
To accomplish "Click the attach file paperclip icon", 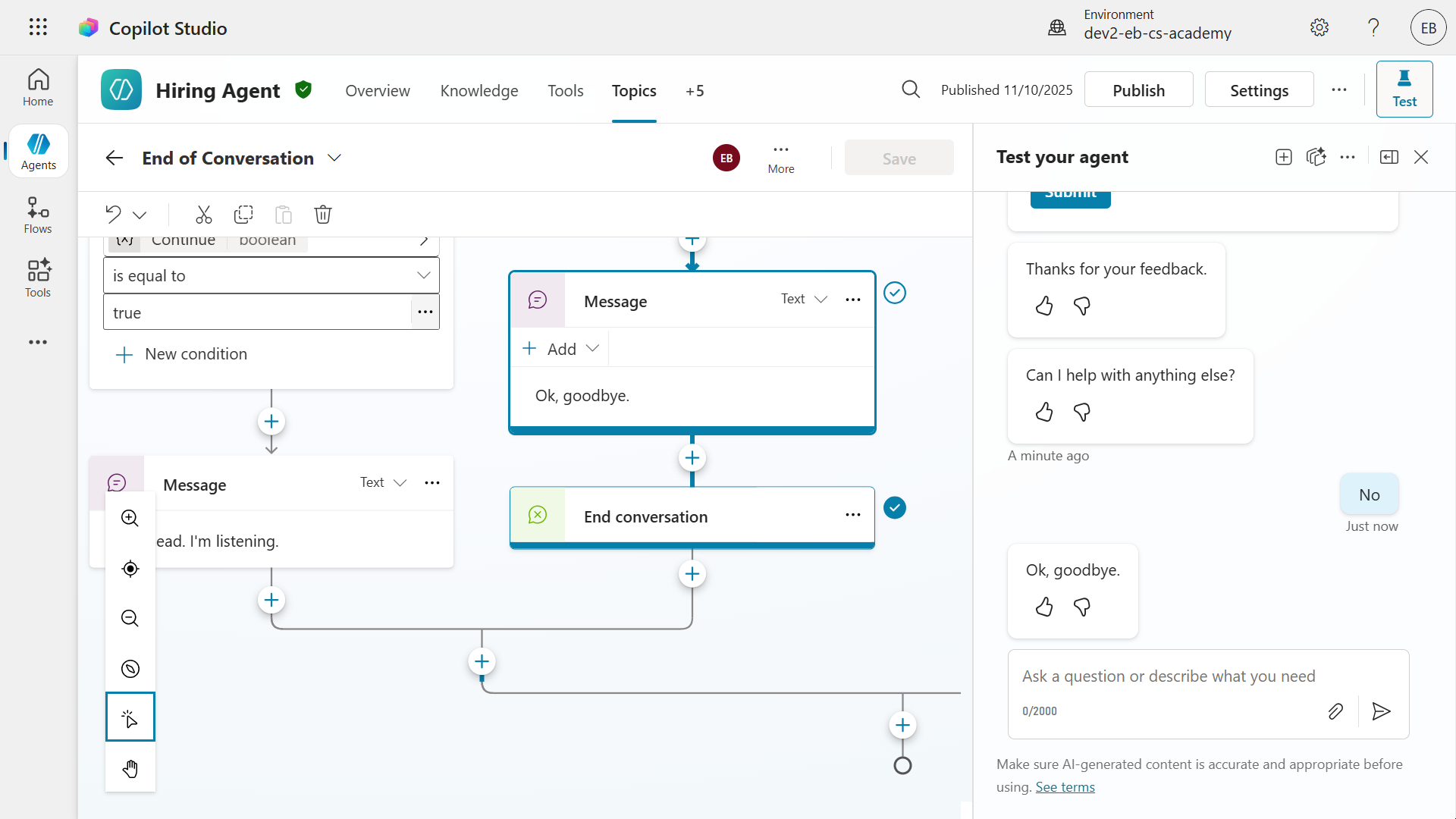I will [1335, 711].
